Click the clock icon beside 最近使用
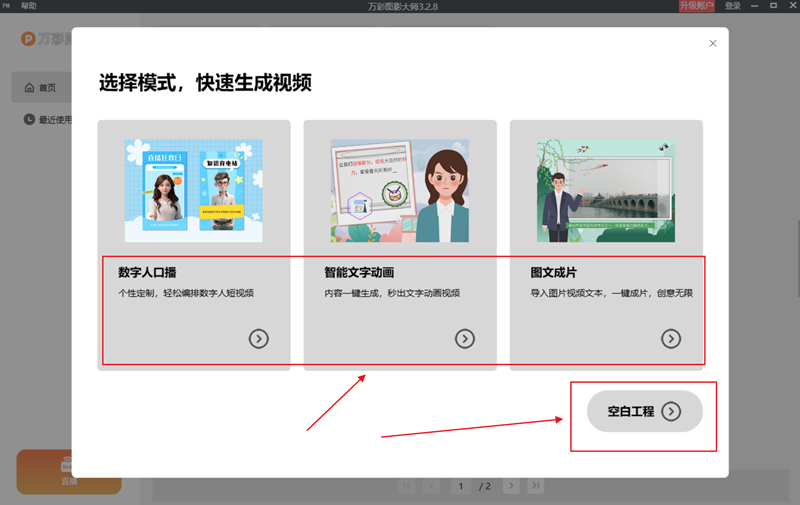 click(x=29, y=119)
